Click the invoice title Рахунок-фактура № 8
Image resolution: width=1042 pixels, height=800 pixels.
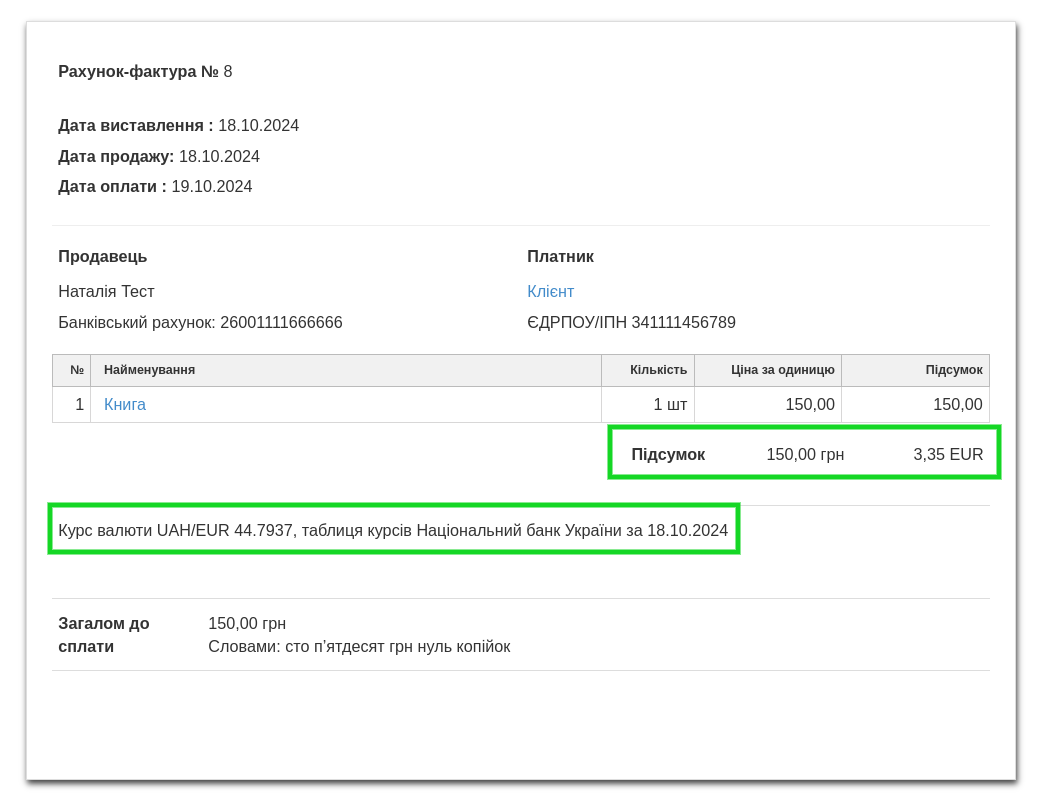click(x=145, y=72)
